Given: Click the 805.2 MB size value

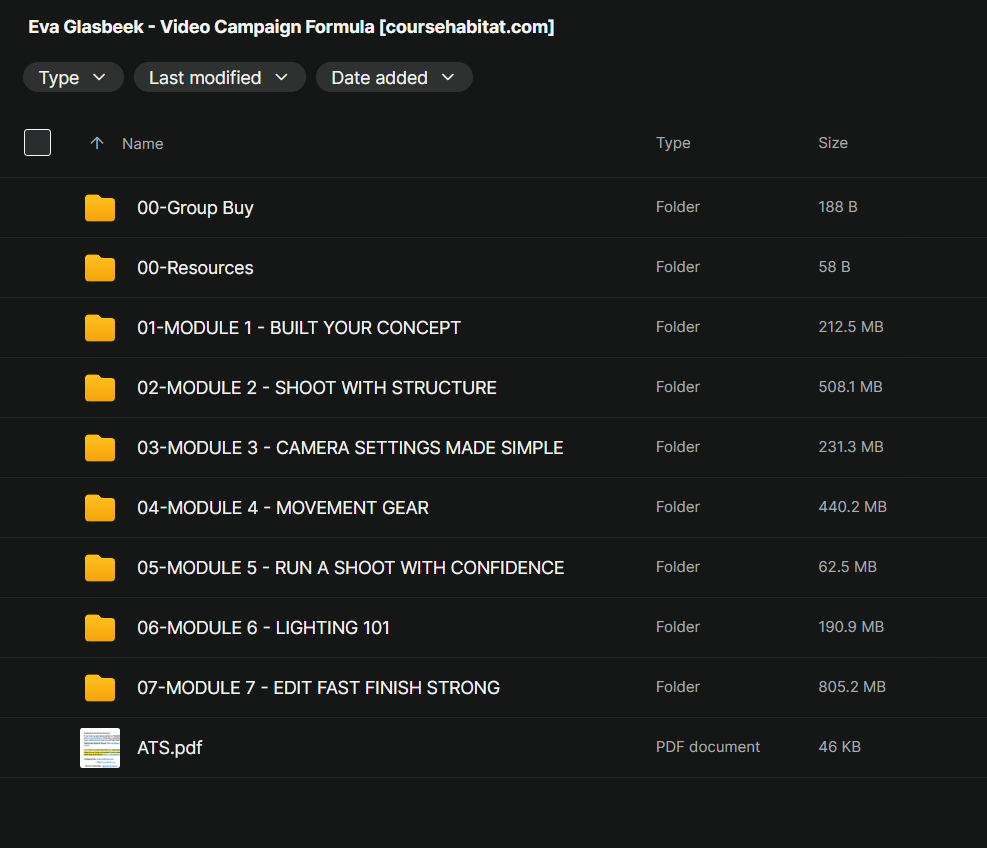Looking at the screenshot, I should click(x=852, y=687).
